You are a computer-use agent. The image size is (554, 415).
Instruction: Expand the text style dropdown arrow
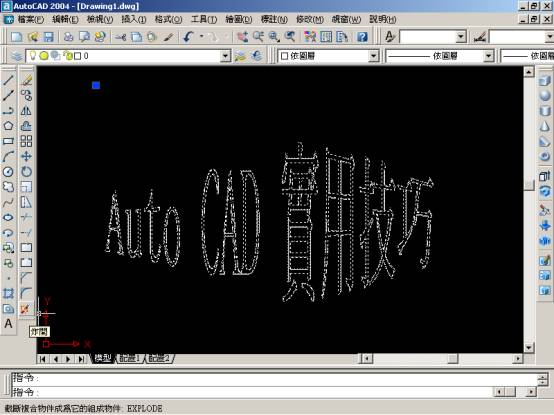pyautogui.click(x=461, y=37)
